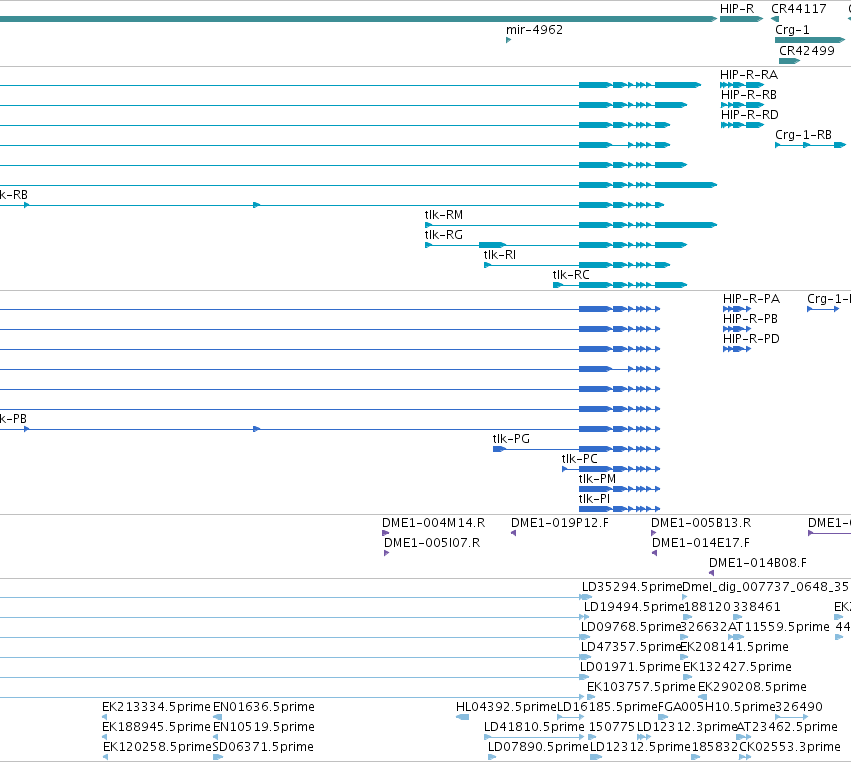Click the LD35294.5prime EST label
Screen dimensions: 851x762
click(632, 587)
